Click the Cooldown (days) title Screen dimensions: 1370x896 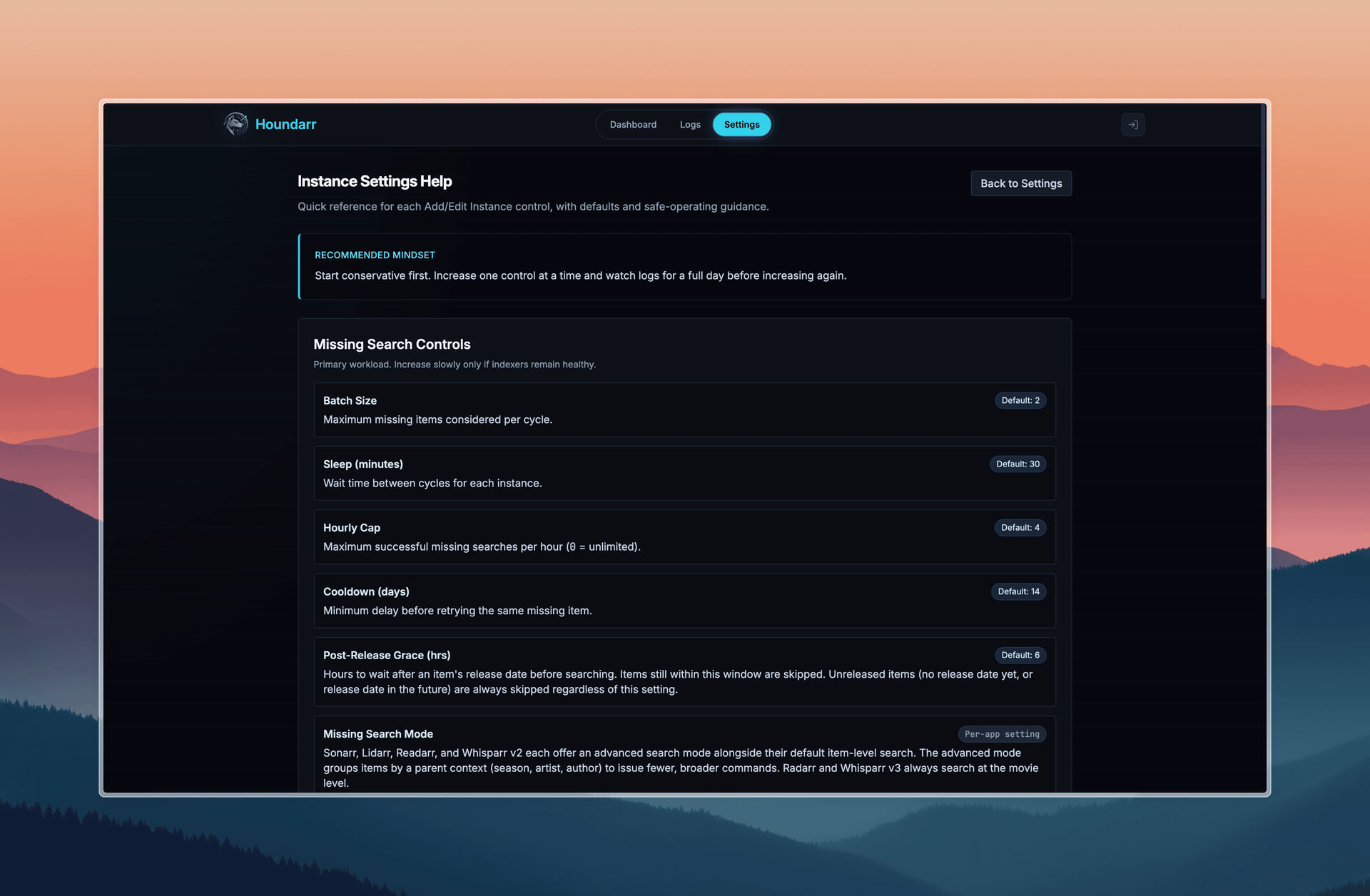pos(366,591)
